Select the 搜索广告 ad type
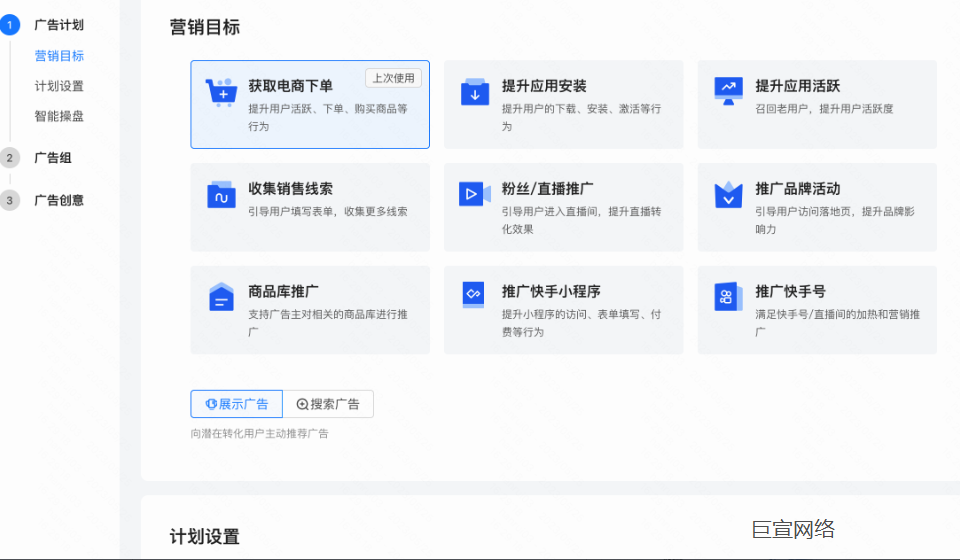Image resolution: width=960 pixels, height=560 pixels. [x=328, y=404]
